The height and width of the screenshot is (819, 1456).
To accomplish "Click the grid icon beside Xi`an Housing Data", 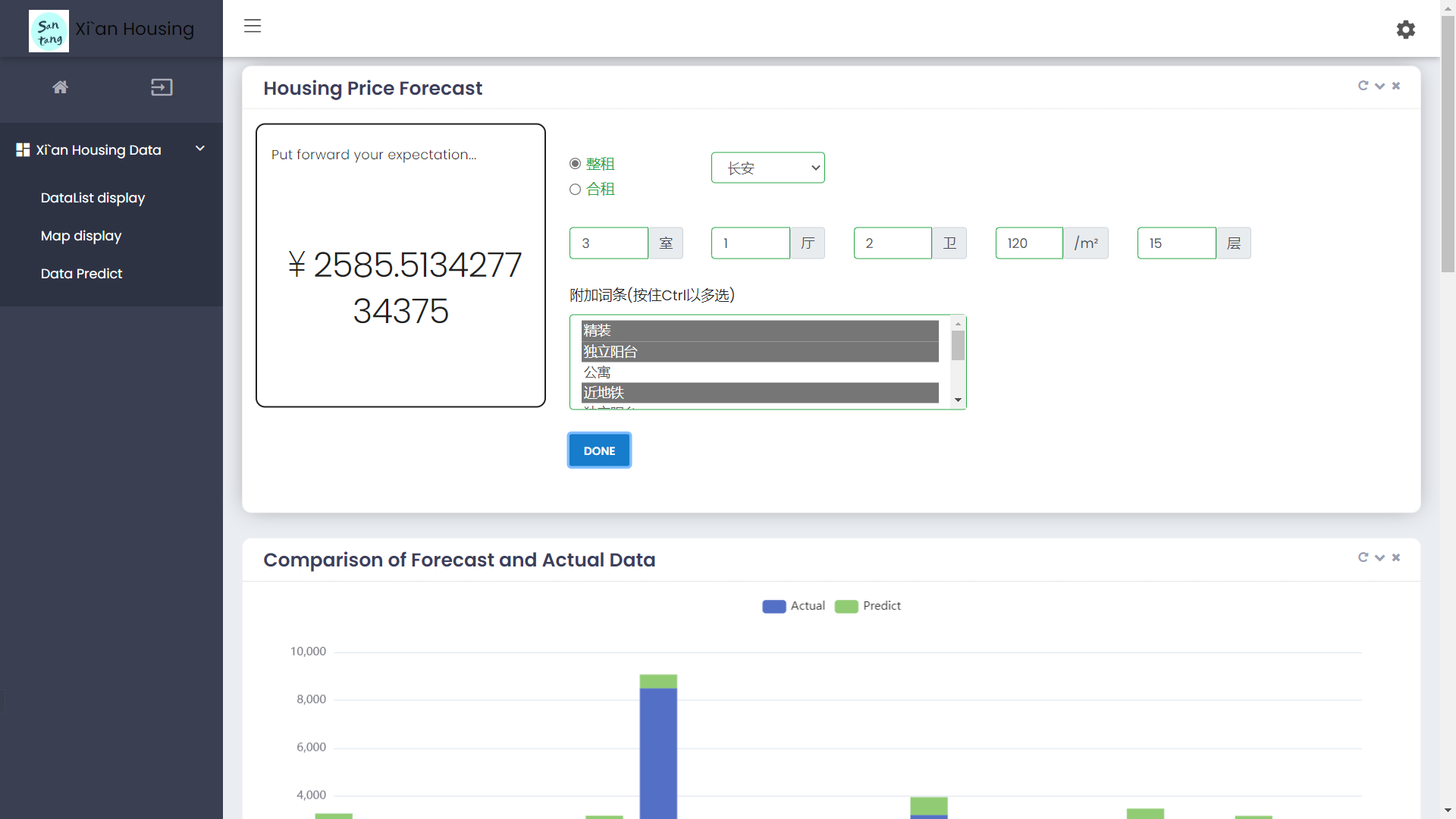I will 23,150.
